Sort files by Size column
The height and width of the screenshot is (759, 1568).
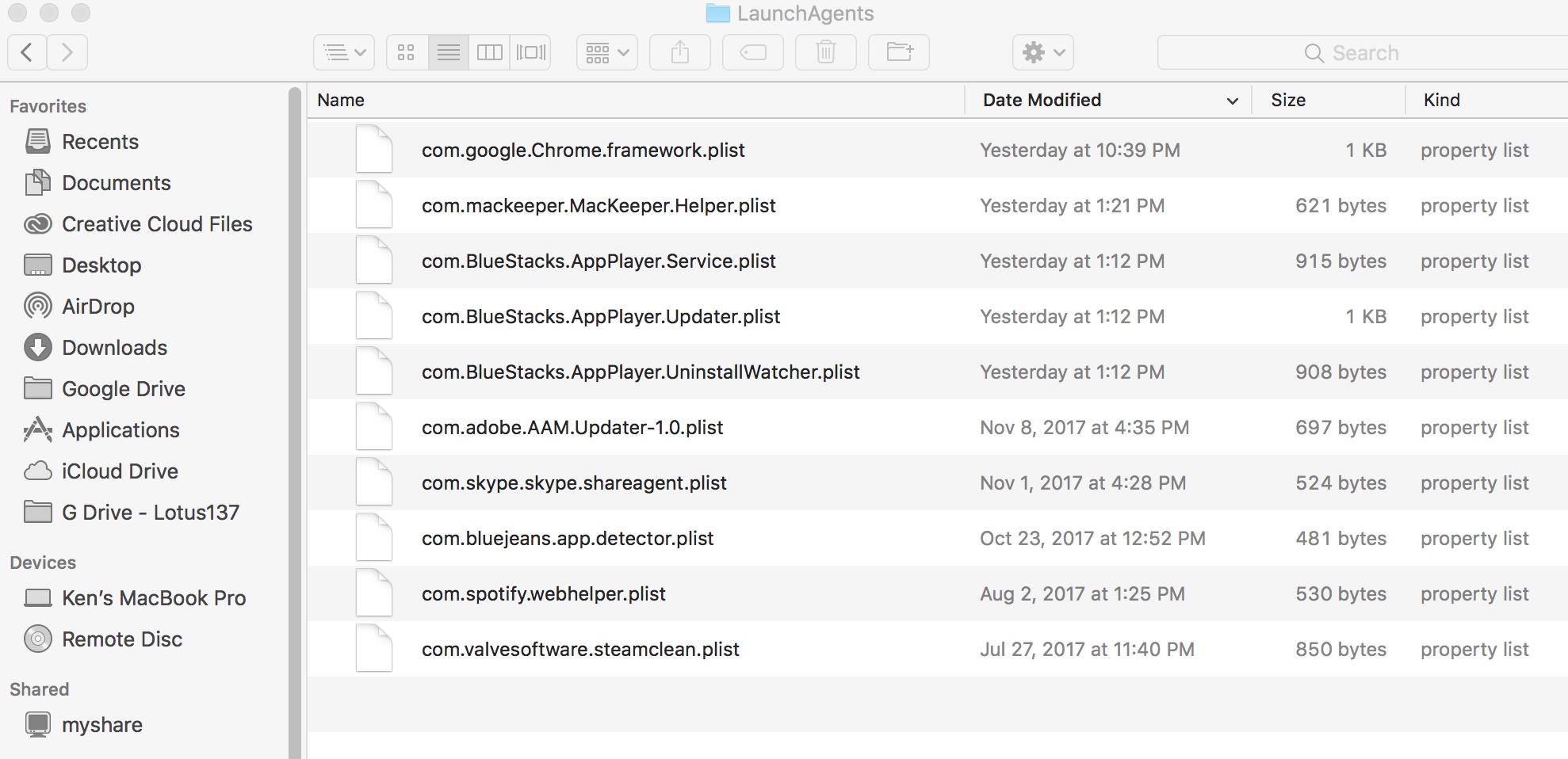(1329, 100)
